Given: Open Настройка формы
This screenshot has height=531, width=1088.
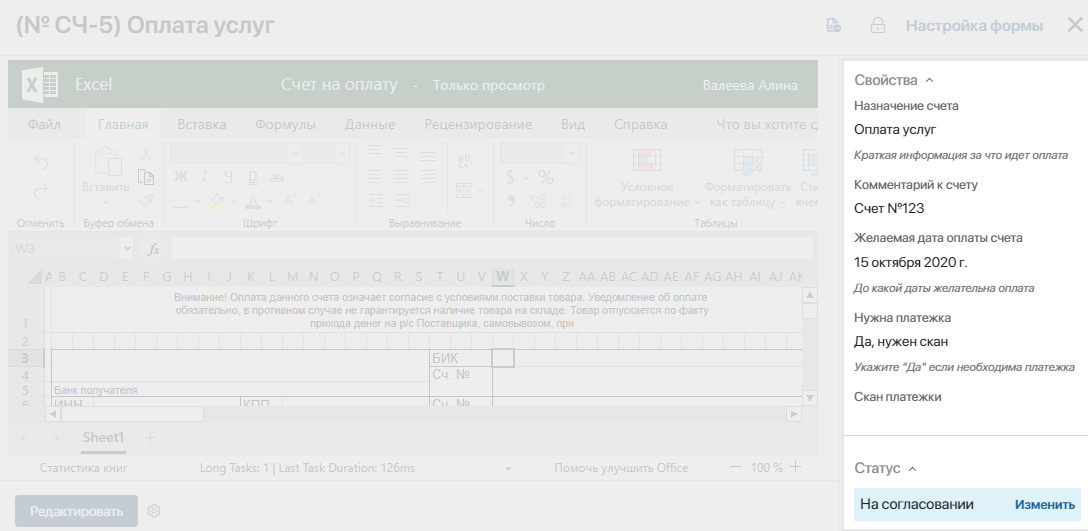Looking at the screenshot, I should (x=974, y=26).
